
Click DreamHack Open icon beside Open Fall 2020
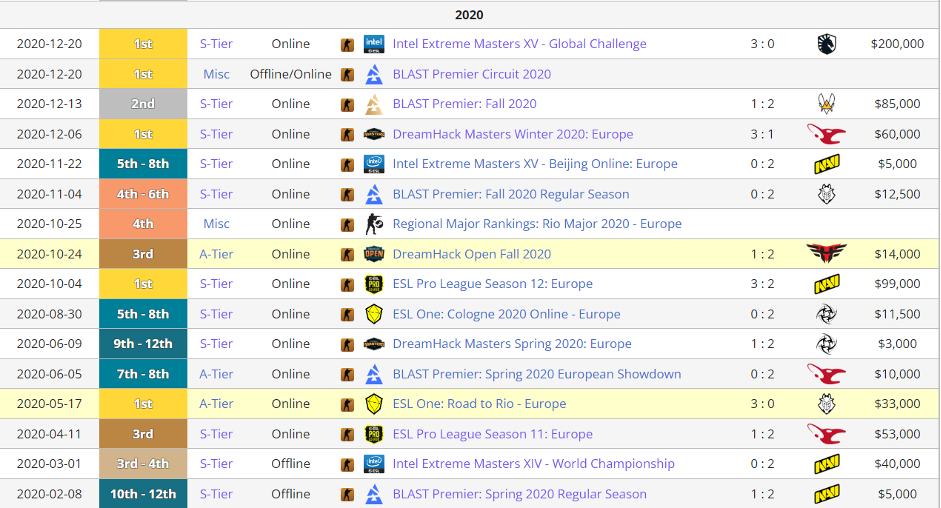(x=374, y=254)
